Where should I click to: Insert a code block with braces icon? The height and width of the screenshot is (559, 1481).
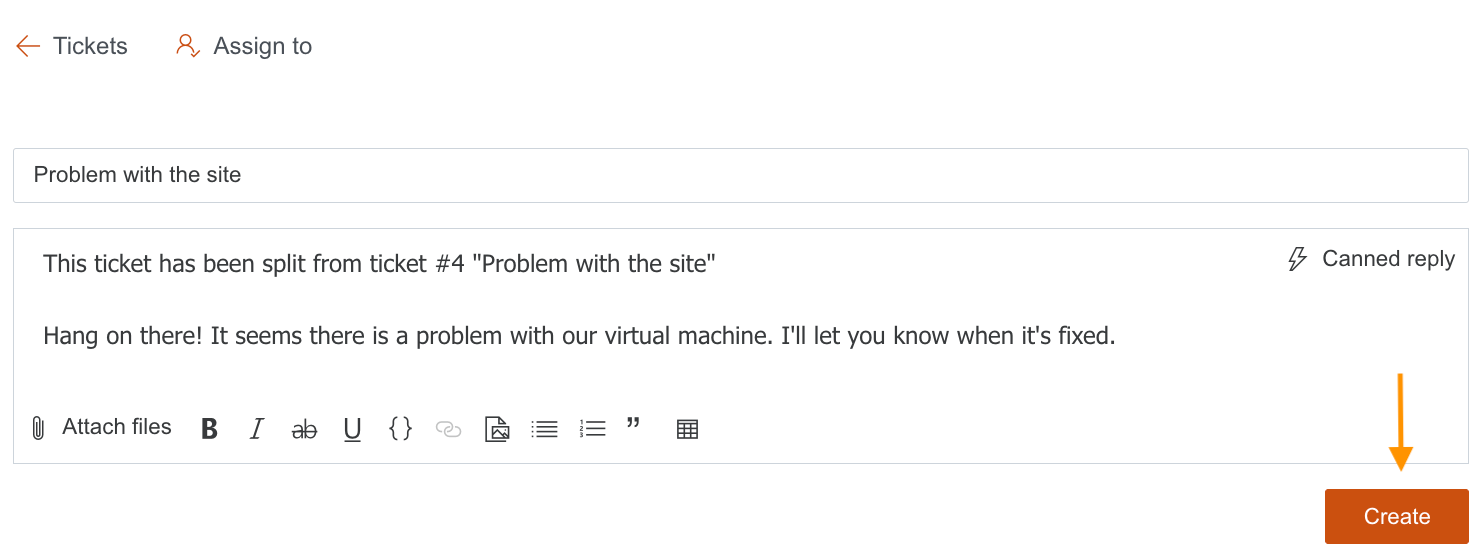coord(400,429)
